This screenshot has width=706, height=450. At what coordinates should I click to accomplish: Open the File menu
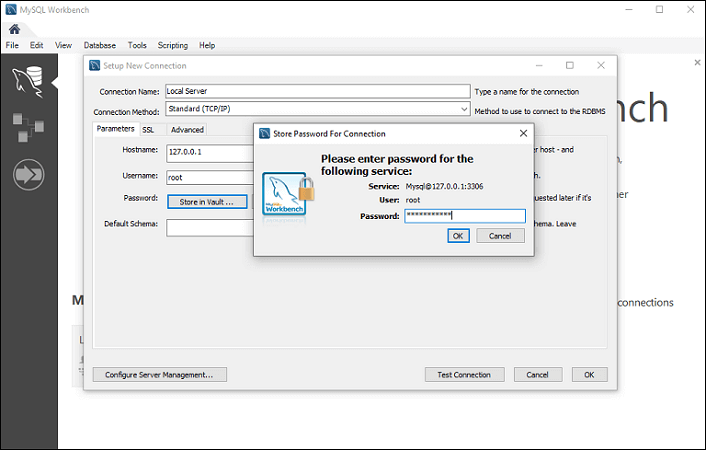[x=12, y=45]
